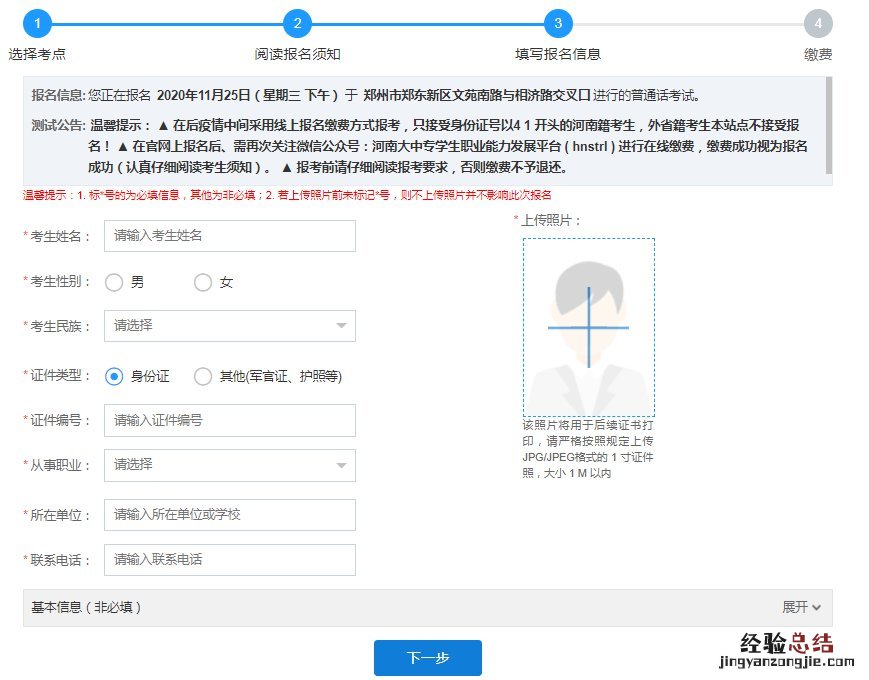Open the 从事职业 dropdown
The width and height of the screenshot is (869, 680).
pos(230,465)
